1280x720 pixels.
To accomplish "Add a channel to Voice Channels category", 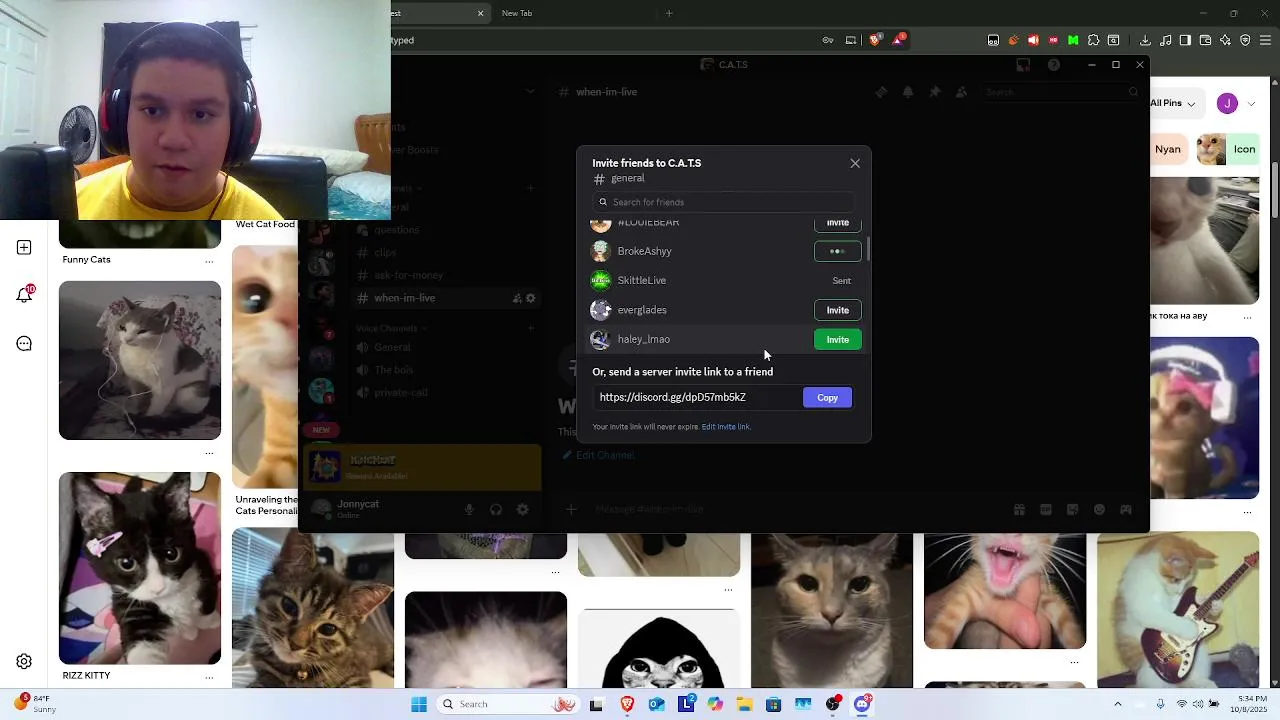I will tap(531, 328).
